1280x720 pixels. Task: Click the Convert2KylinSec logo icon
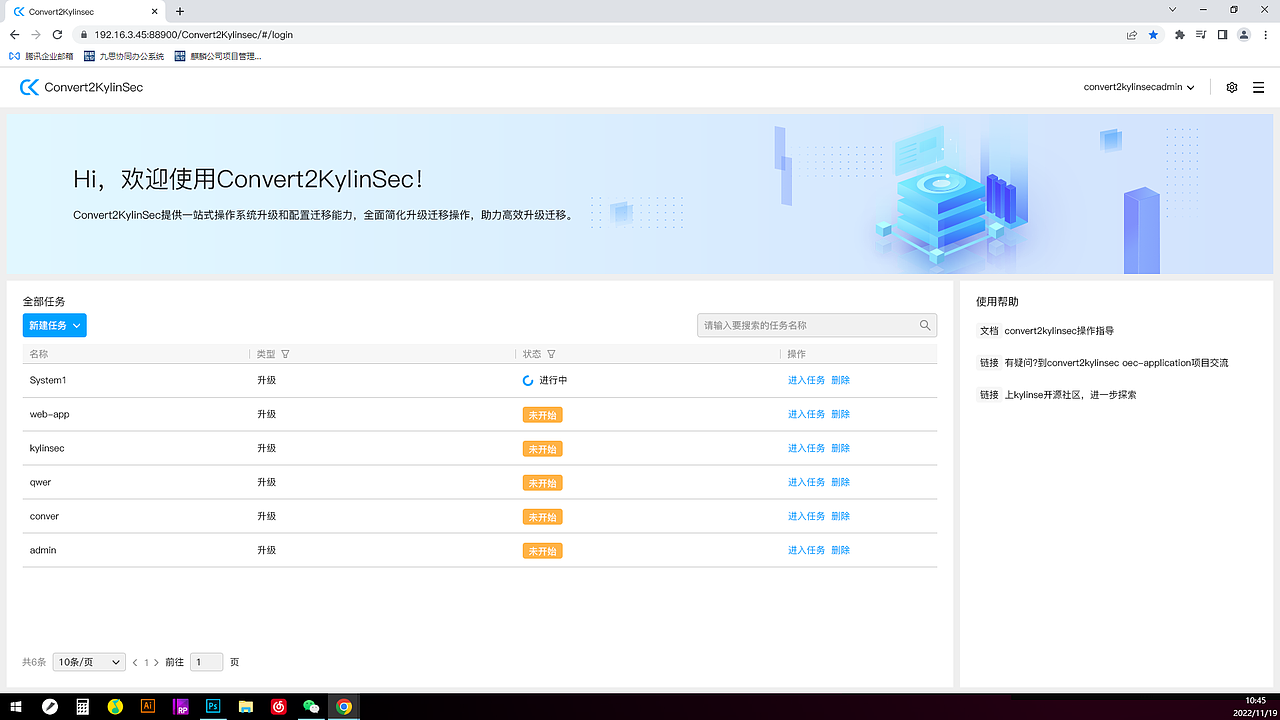(x=29, y=87)
